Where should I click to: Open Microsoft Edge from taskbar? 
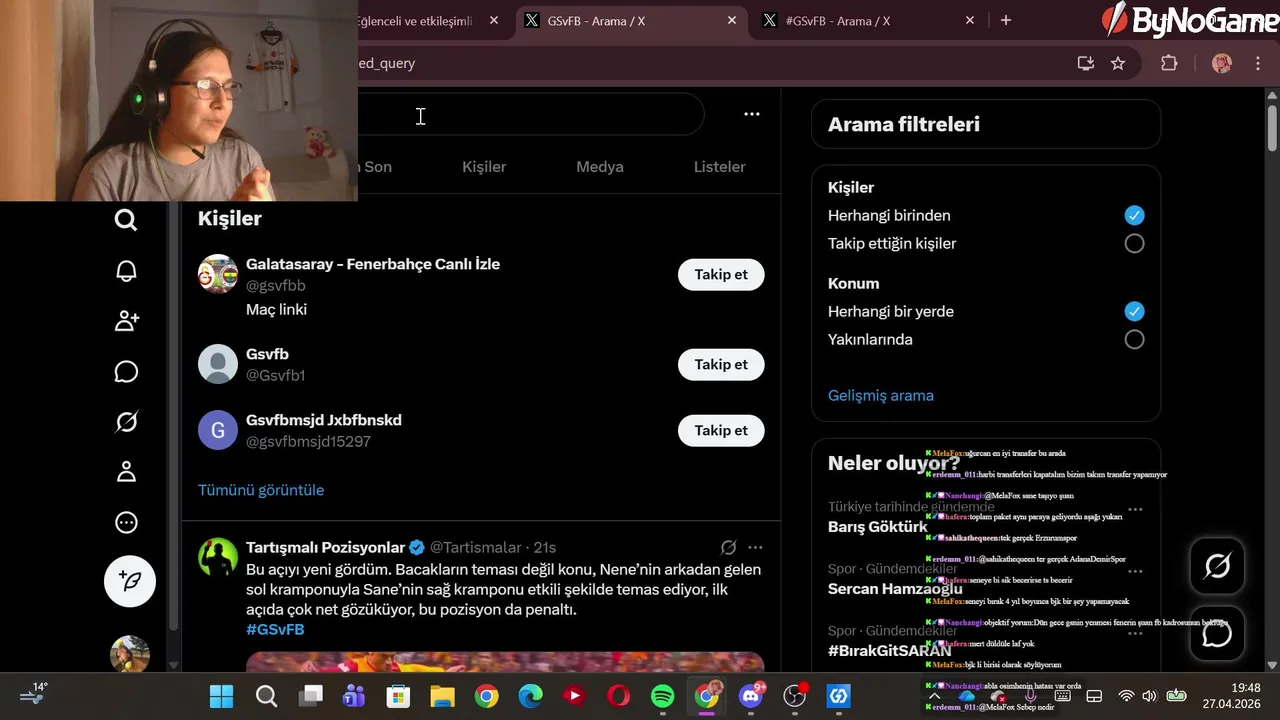pos(530,696)
